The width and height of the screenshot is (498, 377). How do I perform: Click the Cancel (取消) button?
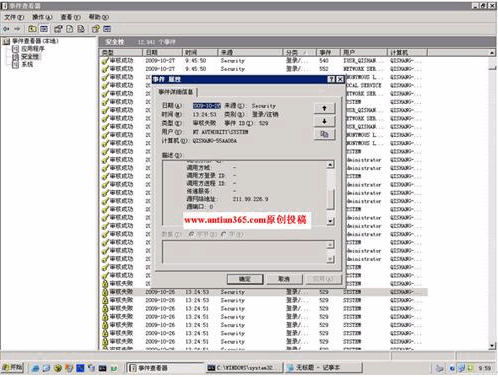(x=284, y=279)
